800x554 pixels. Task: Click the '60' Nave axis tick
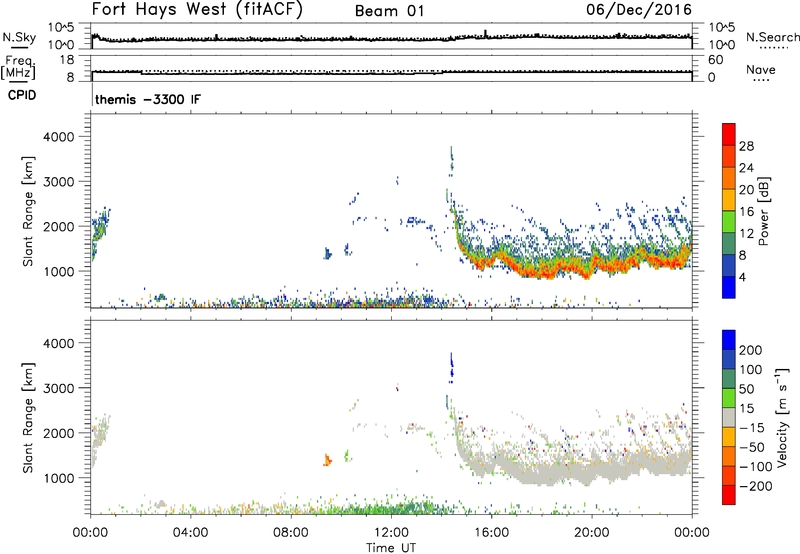pos(715,60)
